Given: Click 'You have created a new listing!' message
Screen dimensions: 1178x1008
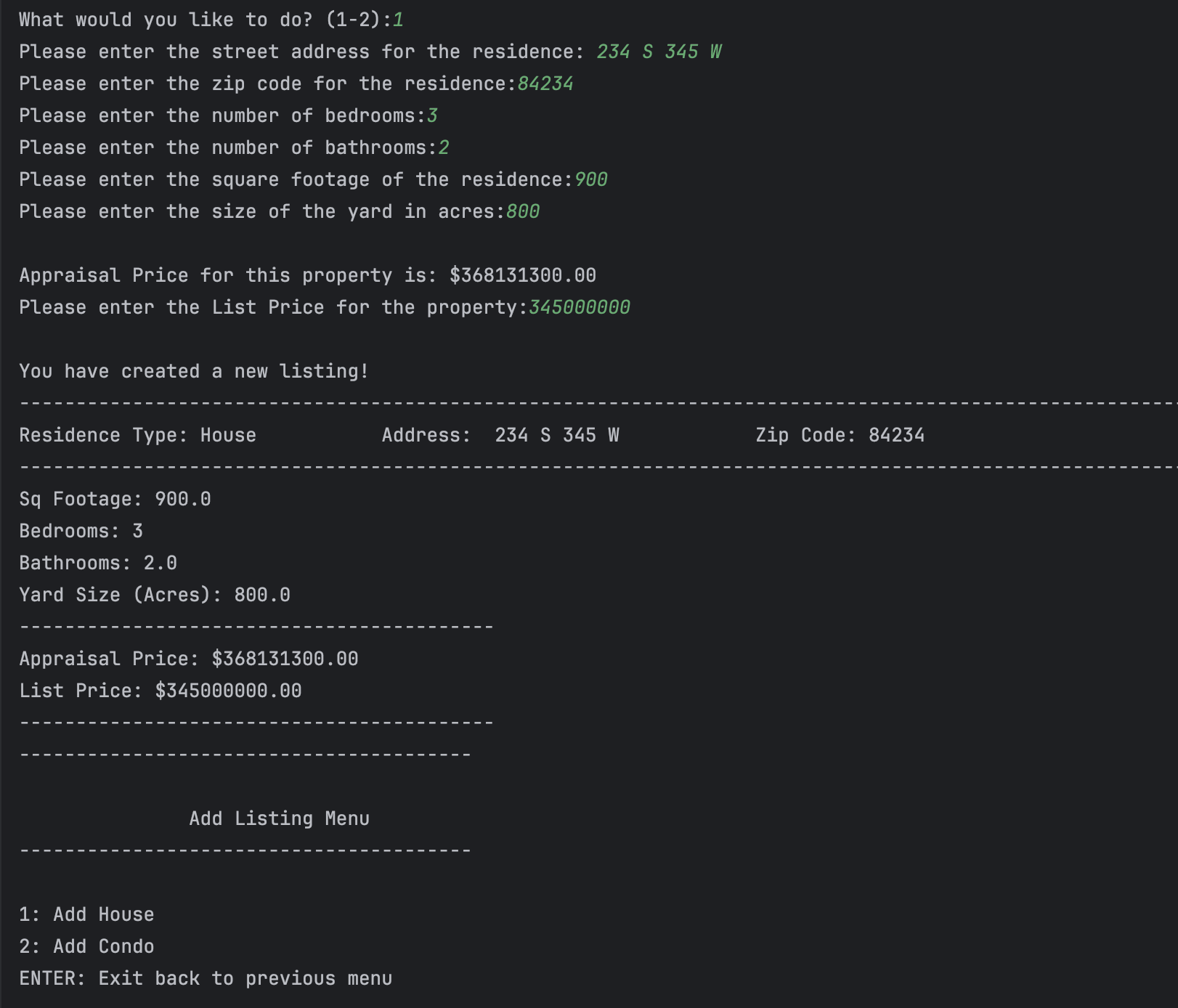Looking at the screenshot, I should click(194, 371).
